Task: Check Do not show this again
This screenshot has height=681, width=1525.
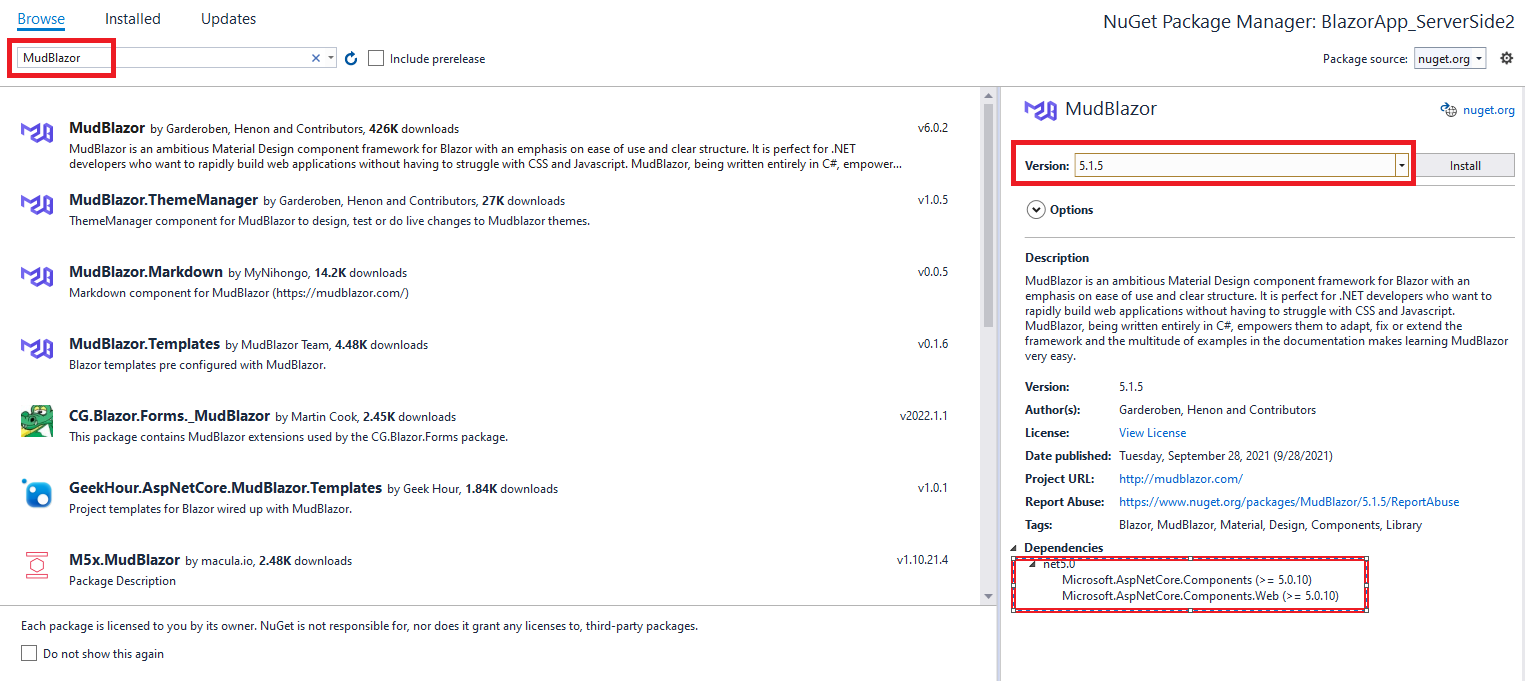Action: pos(29,653)
